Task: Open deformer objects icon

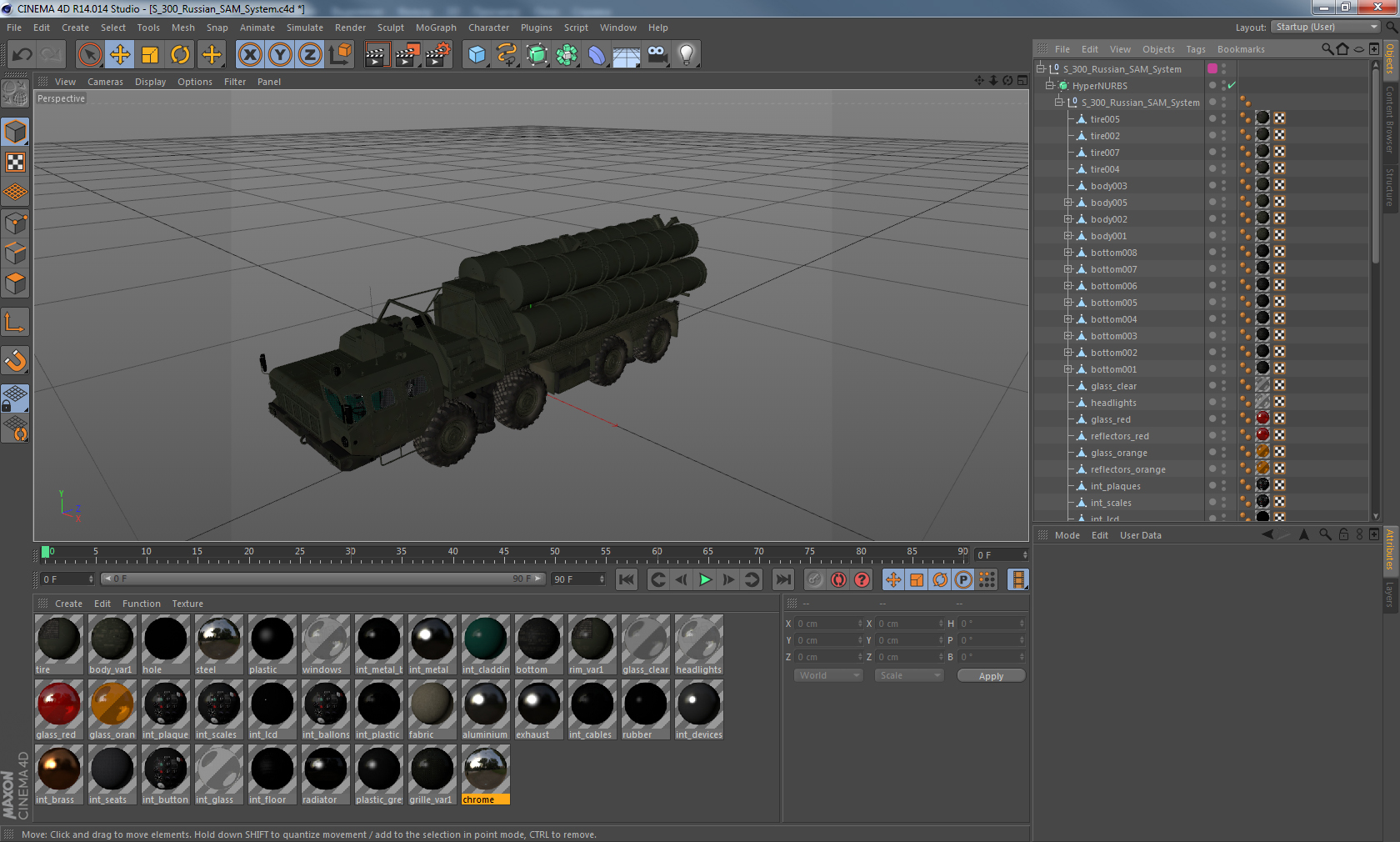Action: (597, 55)
